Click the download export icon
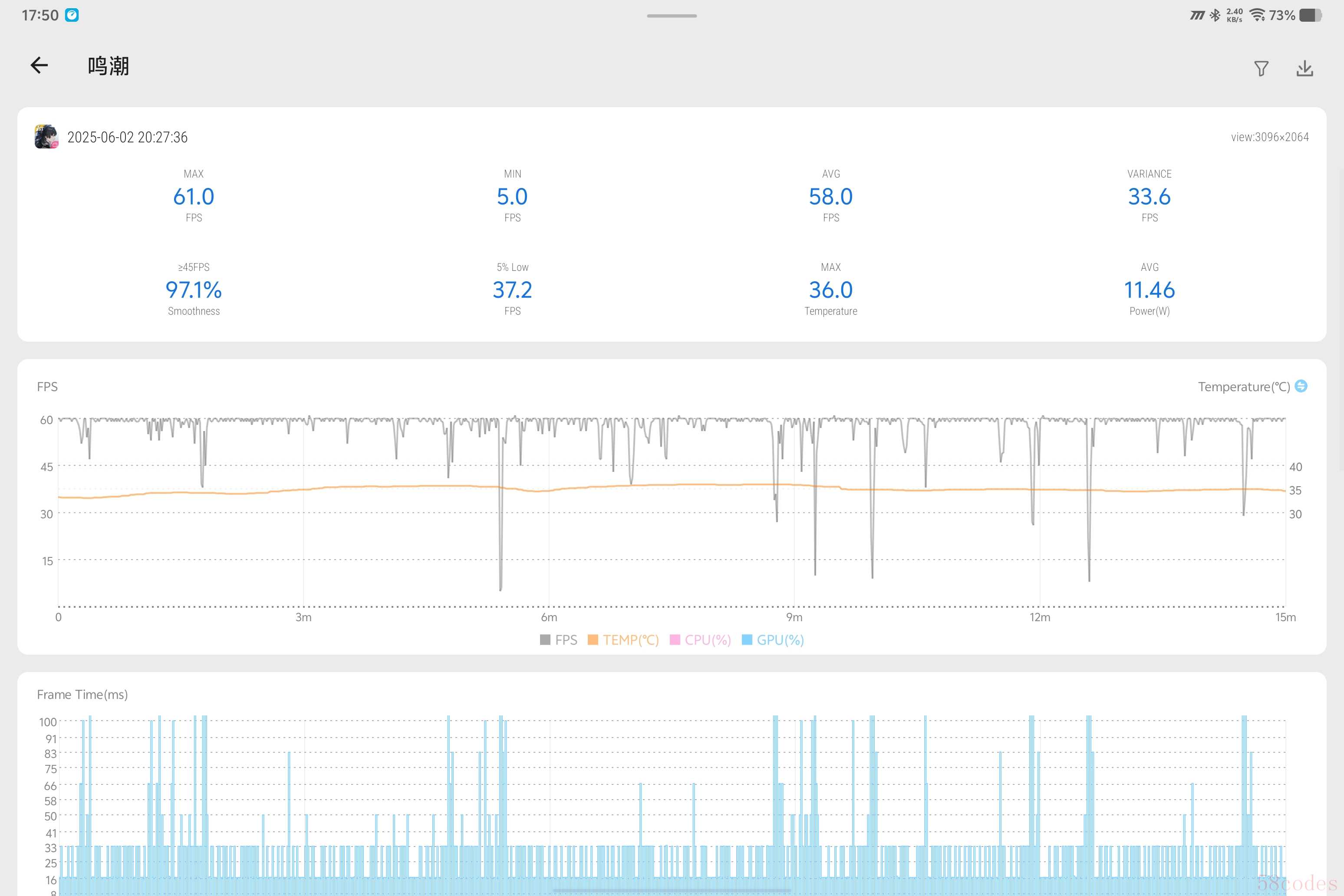This screenshot has width=1344, height=896. tap(1304, 69)
